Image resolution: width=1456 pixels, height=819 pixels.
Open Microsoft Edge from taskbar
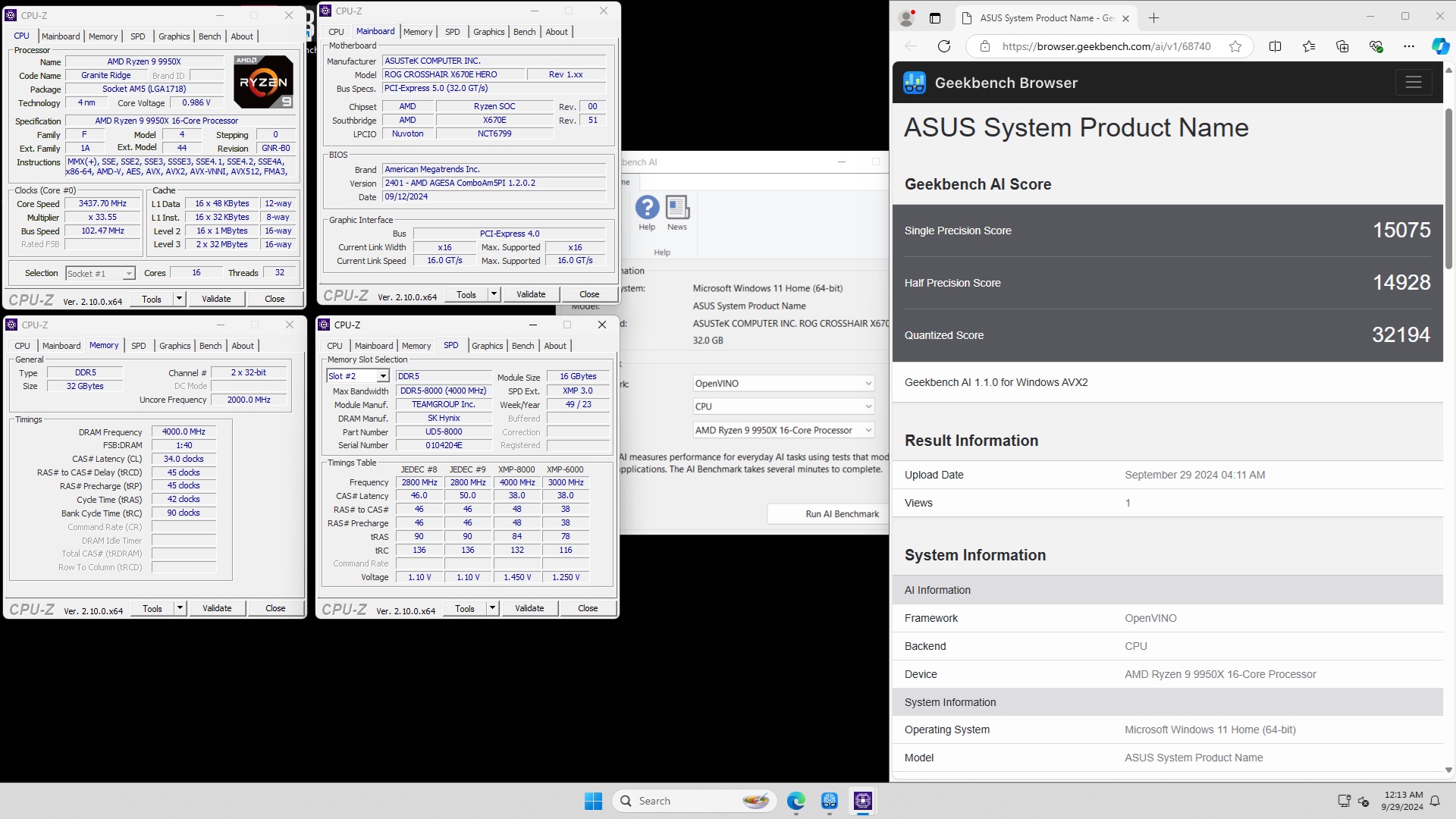click(795, 801)
